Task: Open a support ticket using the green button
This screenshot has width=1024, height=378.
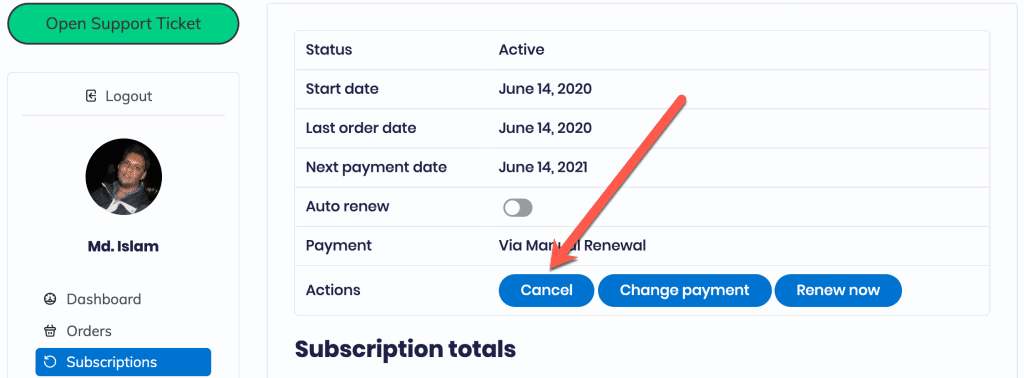Action: coord(123,24)
